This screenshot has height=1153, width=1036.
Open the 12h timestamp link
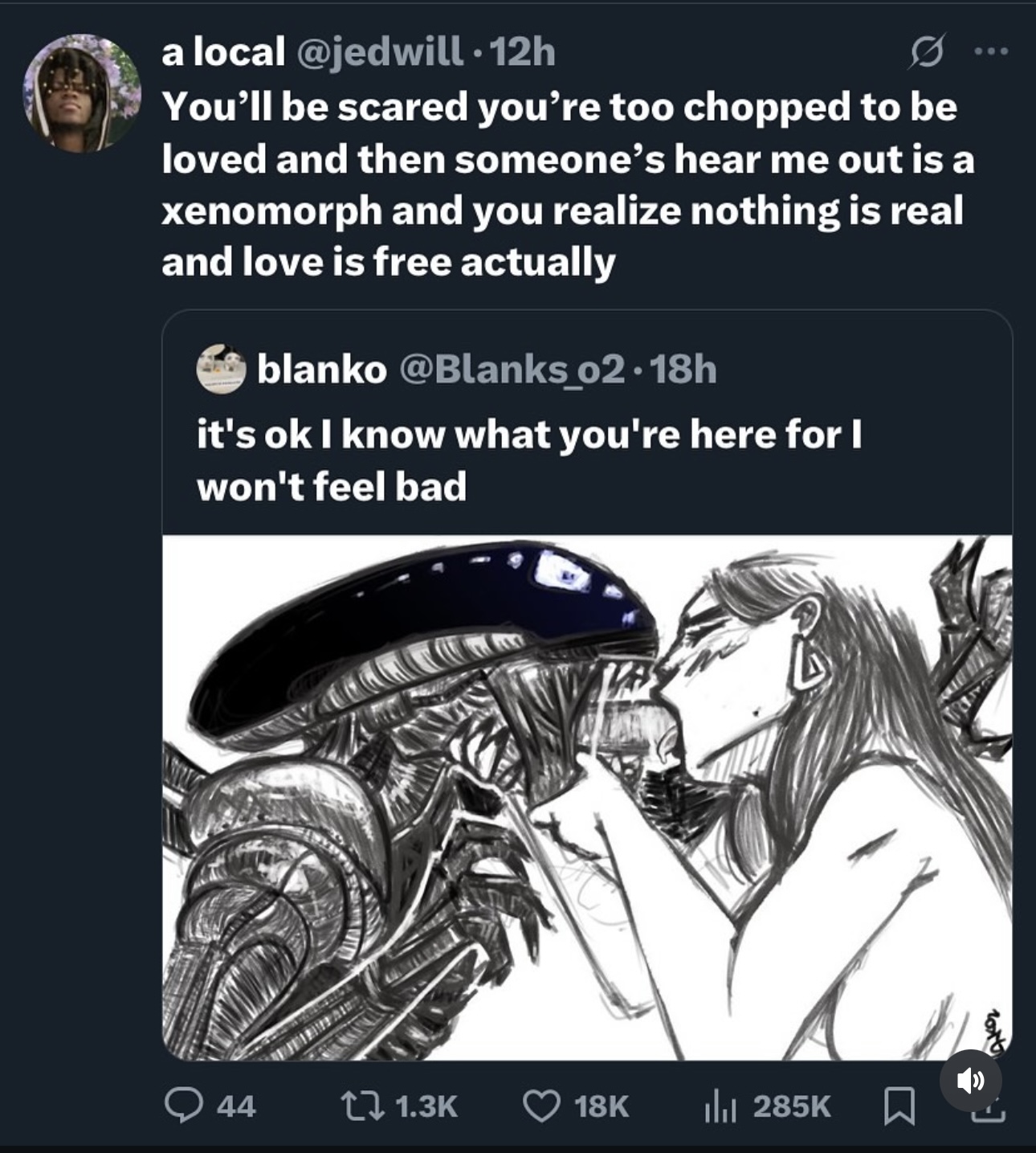[x=522, y=52]
